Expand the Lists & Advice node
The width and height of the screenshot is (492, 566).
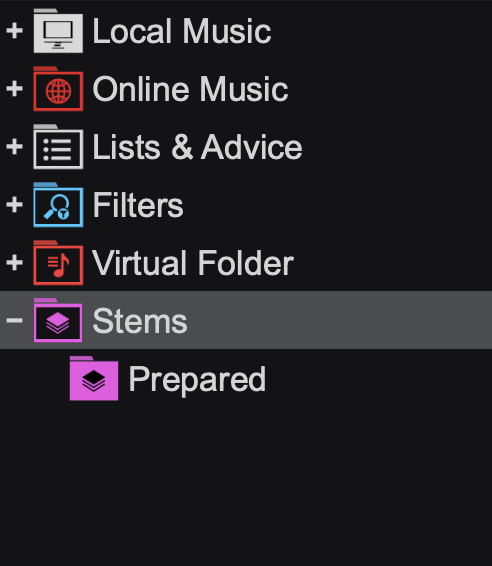(14, 147)
